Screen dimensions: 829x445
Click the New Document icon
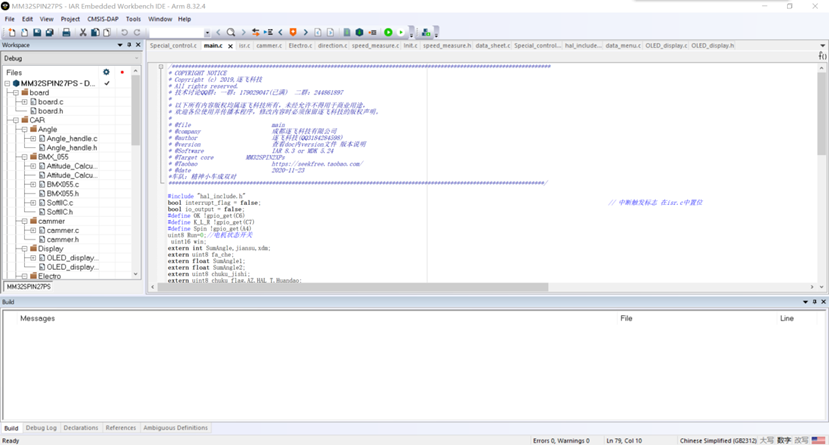coord(12,32)
